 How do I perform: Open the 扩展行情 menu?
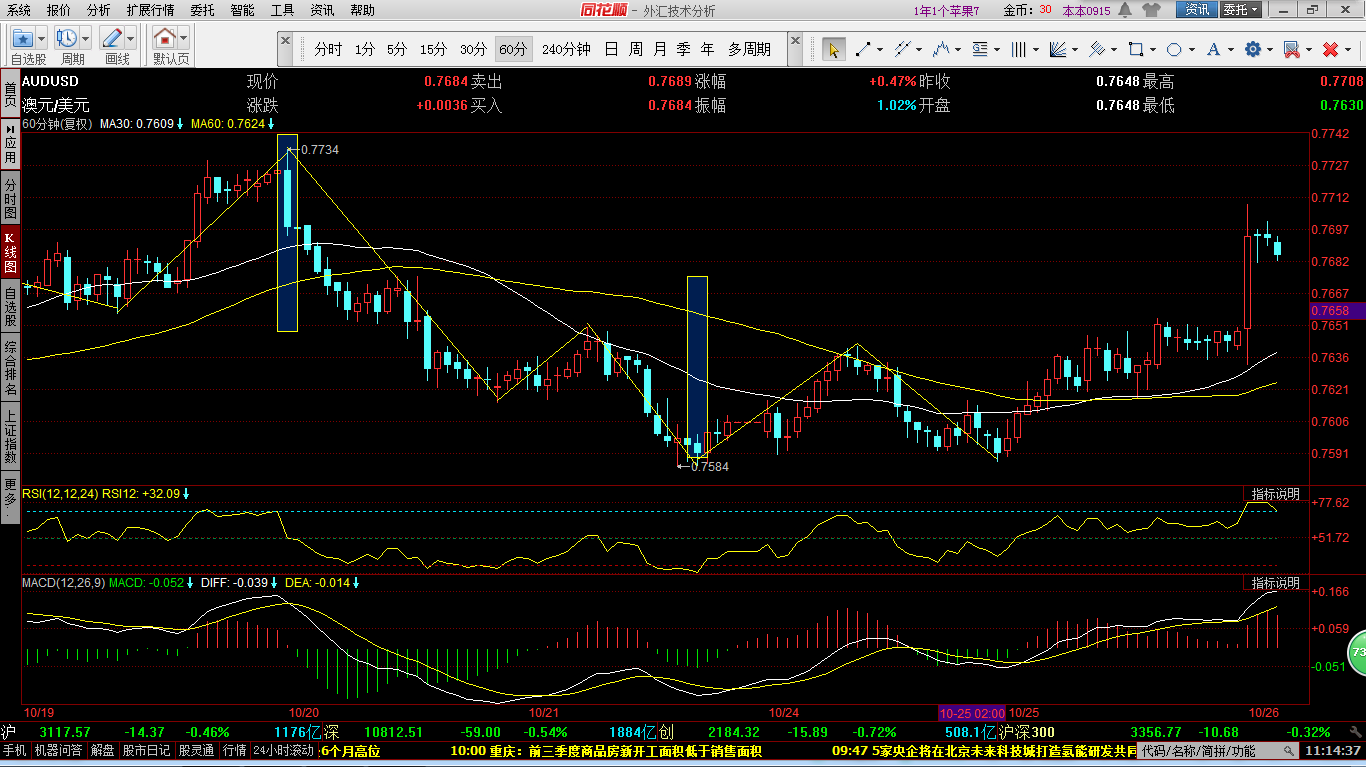[x=150, y=10]
